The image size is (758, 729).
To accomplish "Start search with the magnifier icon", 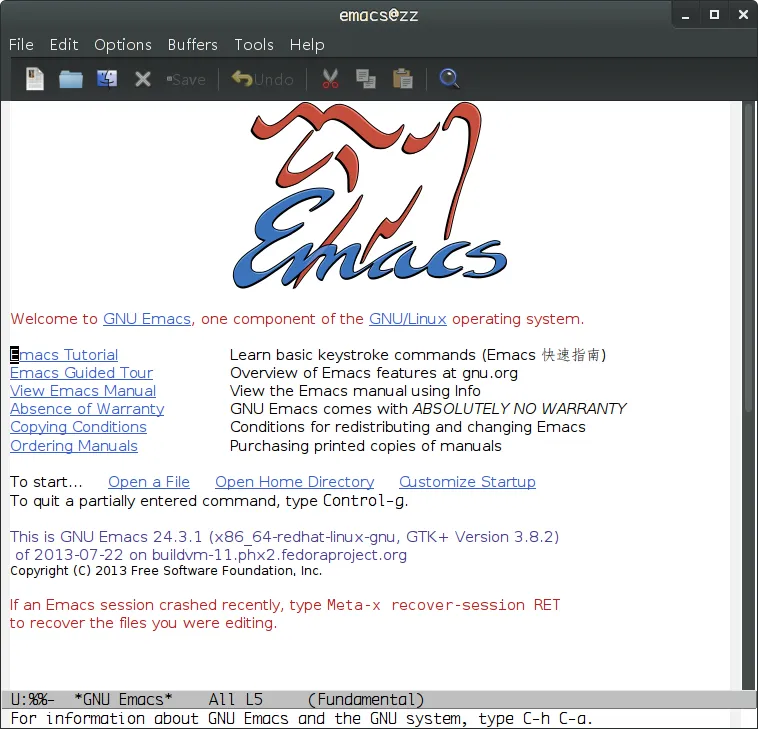I will (x=449, y=79).
